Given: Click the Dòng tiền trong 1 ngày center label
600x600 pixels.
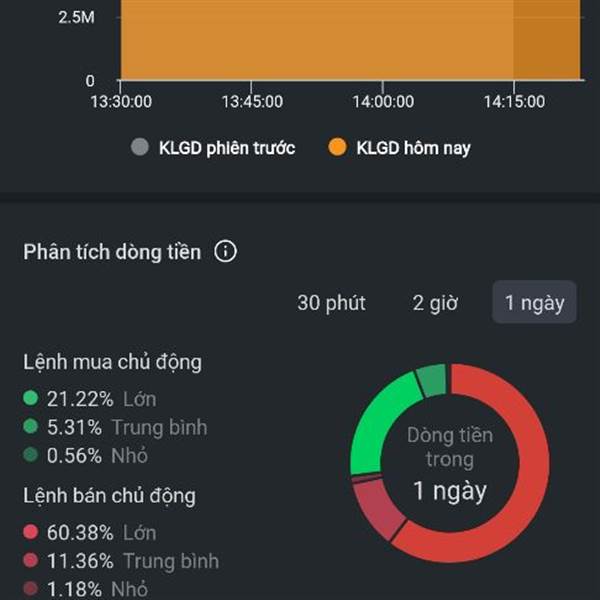Looking at the screenshot, I should coord(450,463).
